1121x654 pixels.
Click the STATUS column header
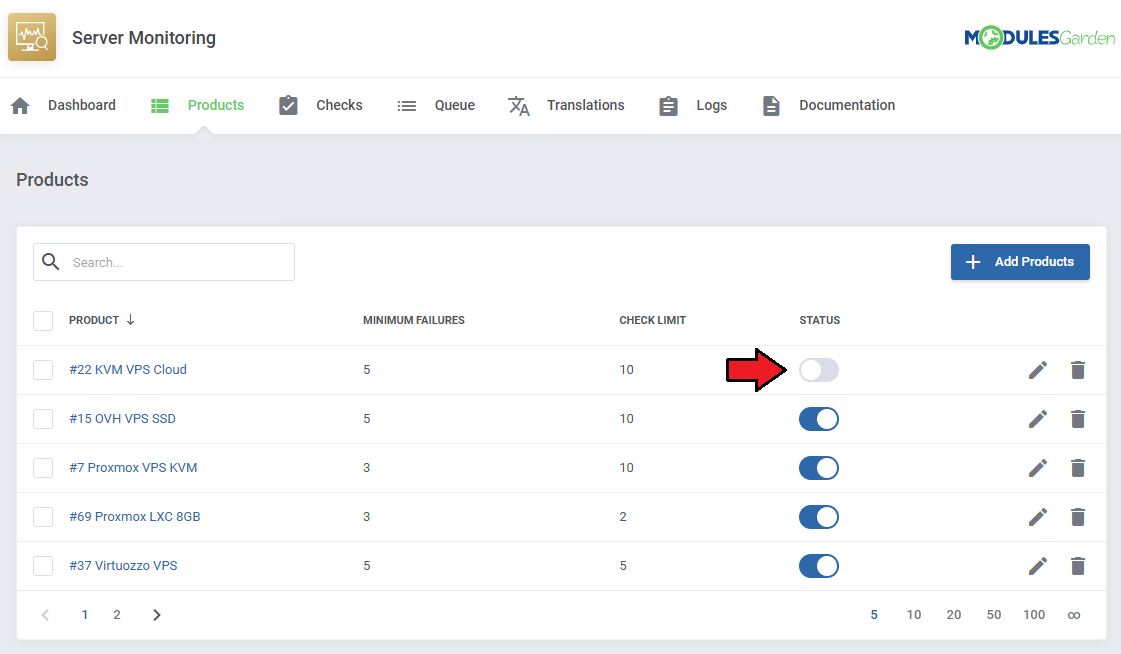click(819, 320)
